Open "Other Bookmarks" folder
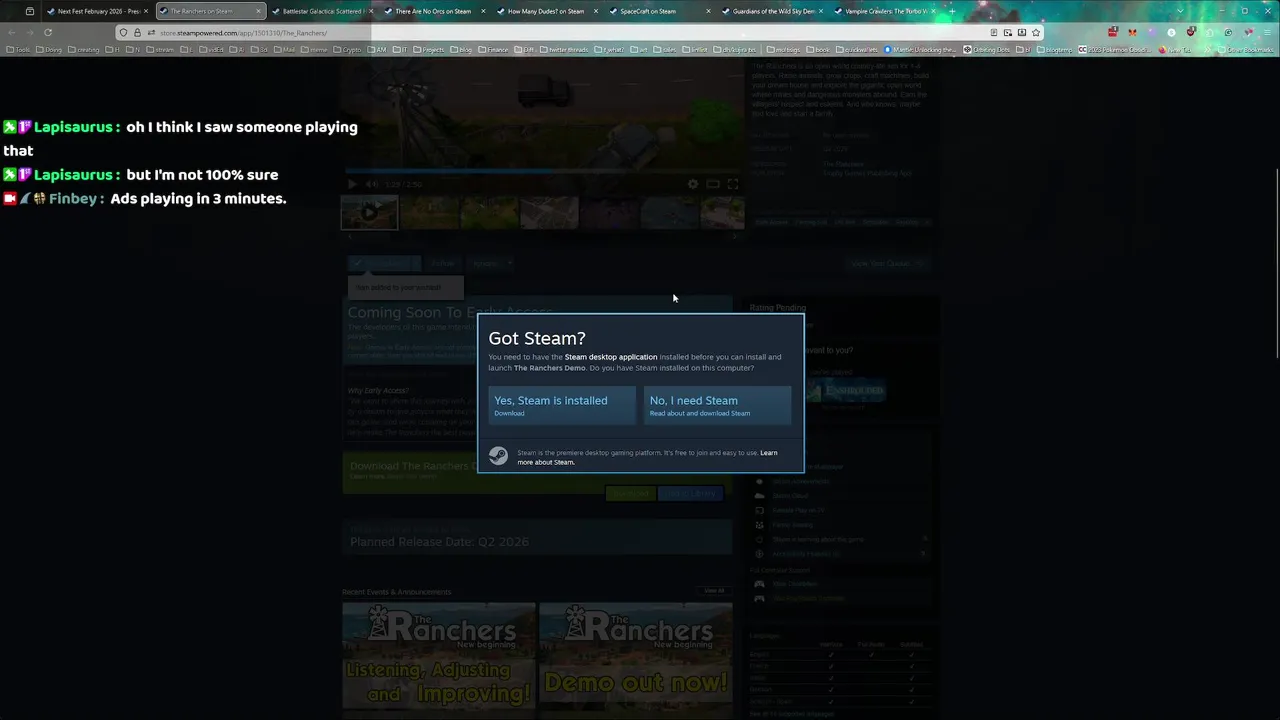Image resolution: width=1280 pixels, height=720 pixels. (x=1247, y=49)
